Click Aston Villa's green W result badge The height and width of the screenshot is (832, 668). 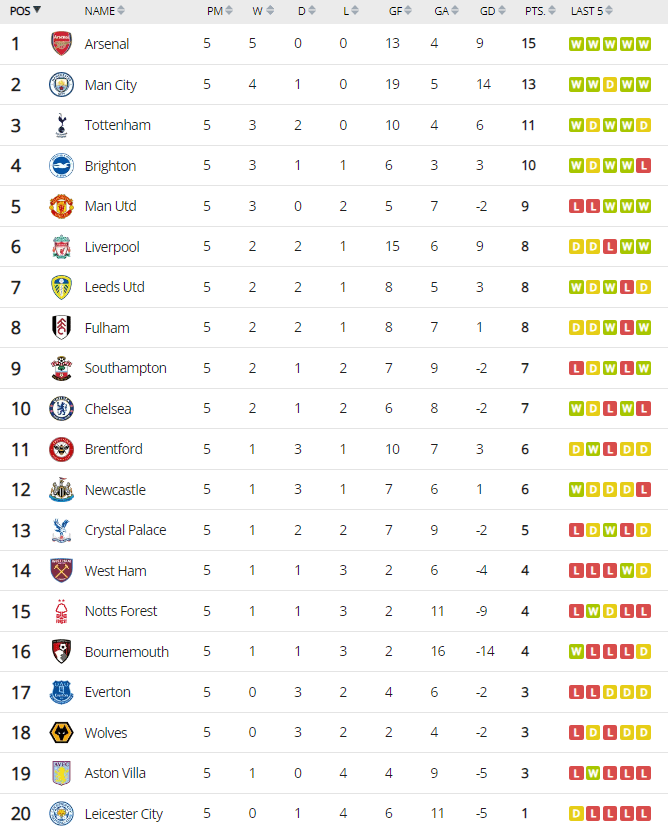pyautogui.click(x=593, y=773)
